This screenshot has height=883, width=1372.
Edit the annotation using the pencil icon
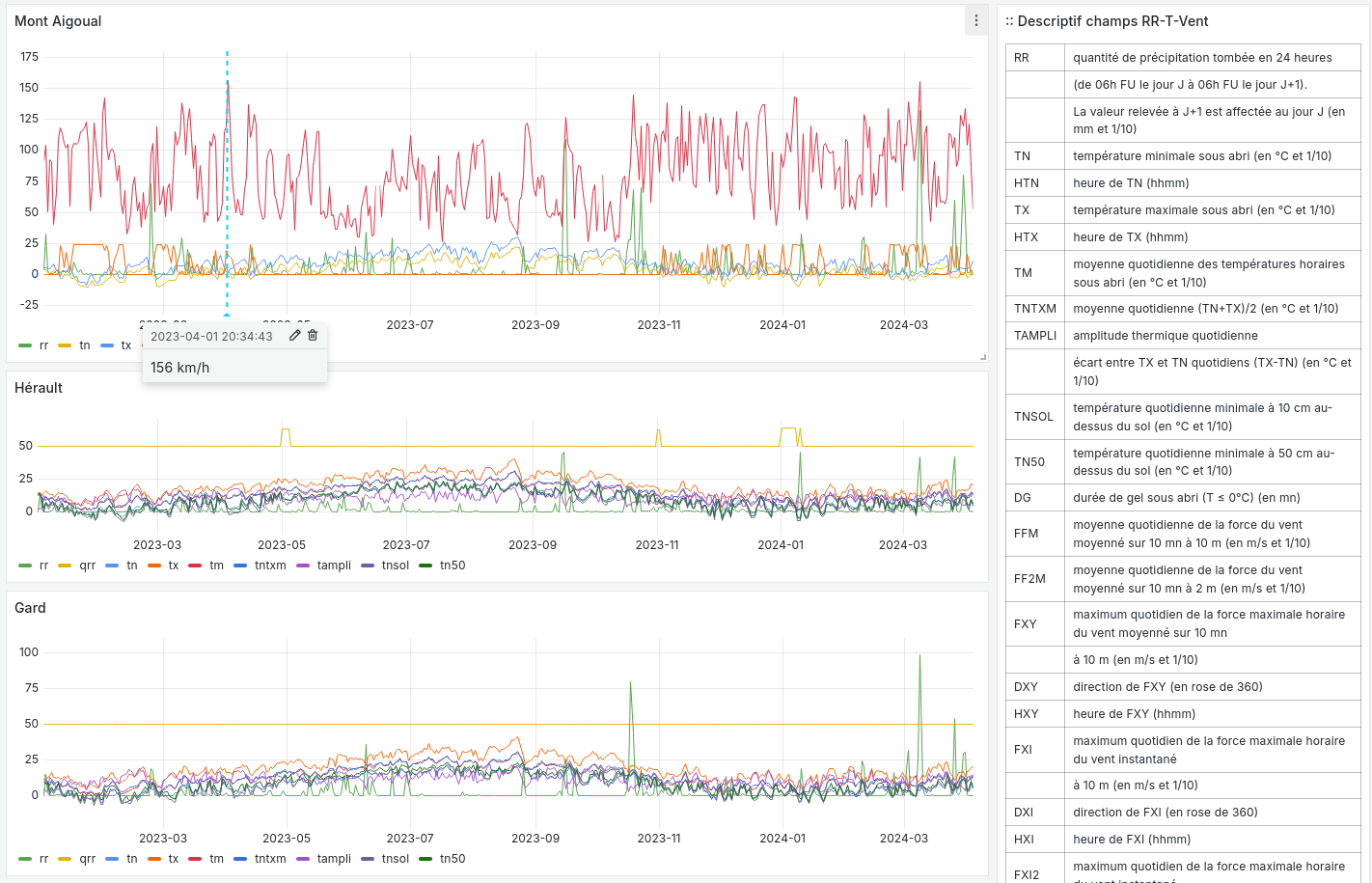point(294,335)
